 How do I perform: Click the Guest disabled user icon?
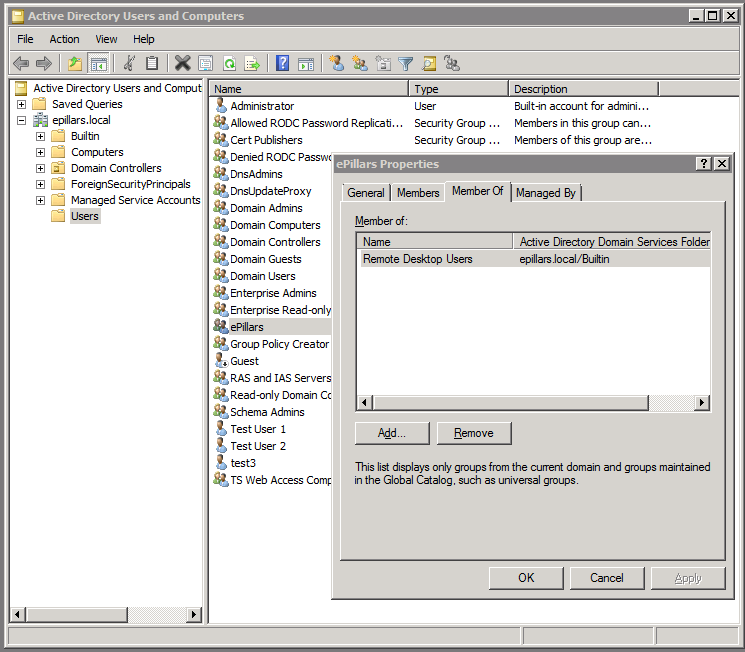221,360
